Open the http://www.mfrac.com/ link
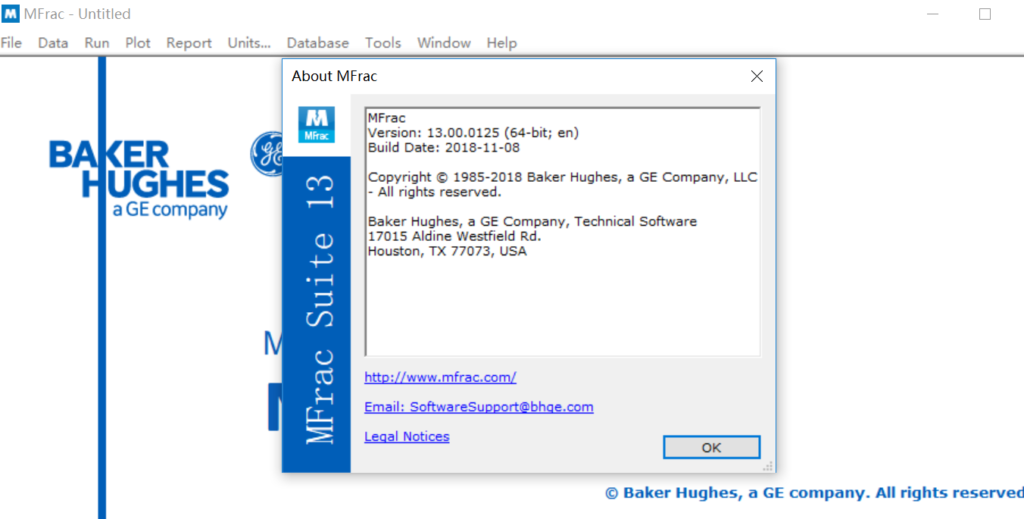 point(440,377)
